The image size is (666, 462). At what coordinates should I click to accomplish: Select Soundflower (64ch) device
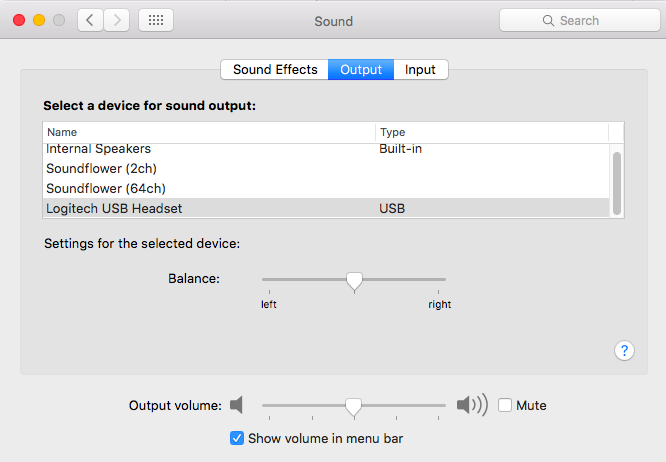pos(326,189)
